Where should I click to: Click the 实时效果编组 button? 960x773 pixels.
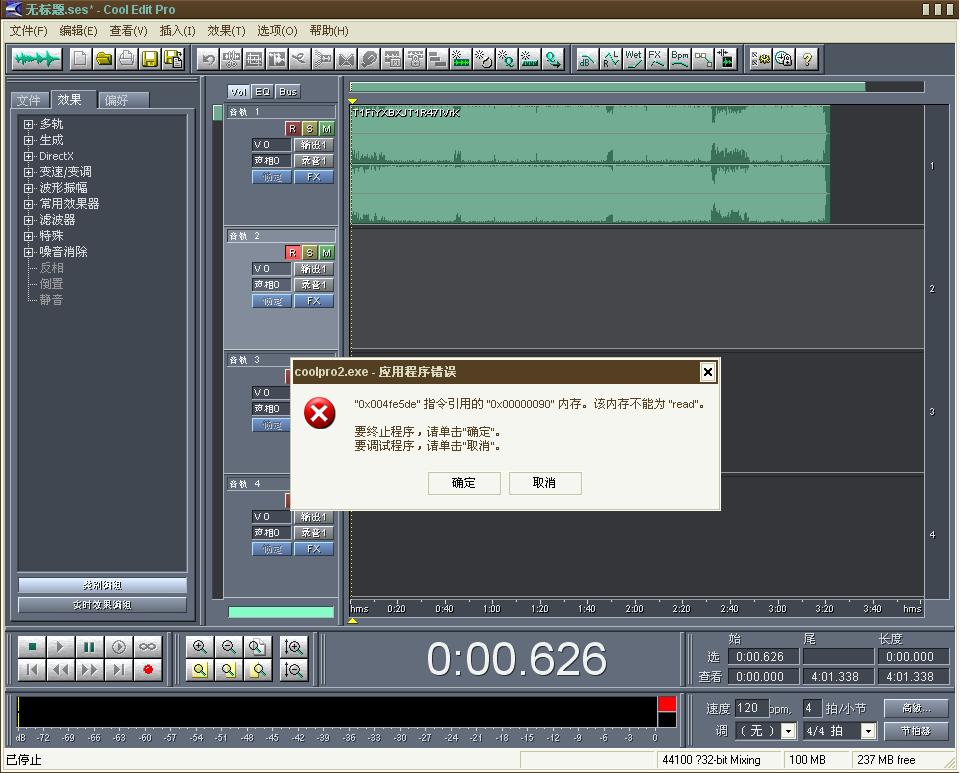(102, 605)
